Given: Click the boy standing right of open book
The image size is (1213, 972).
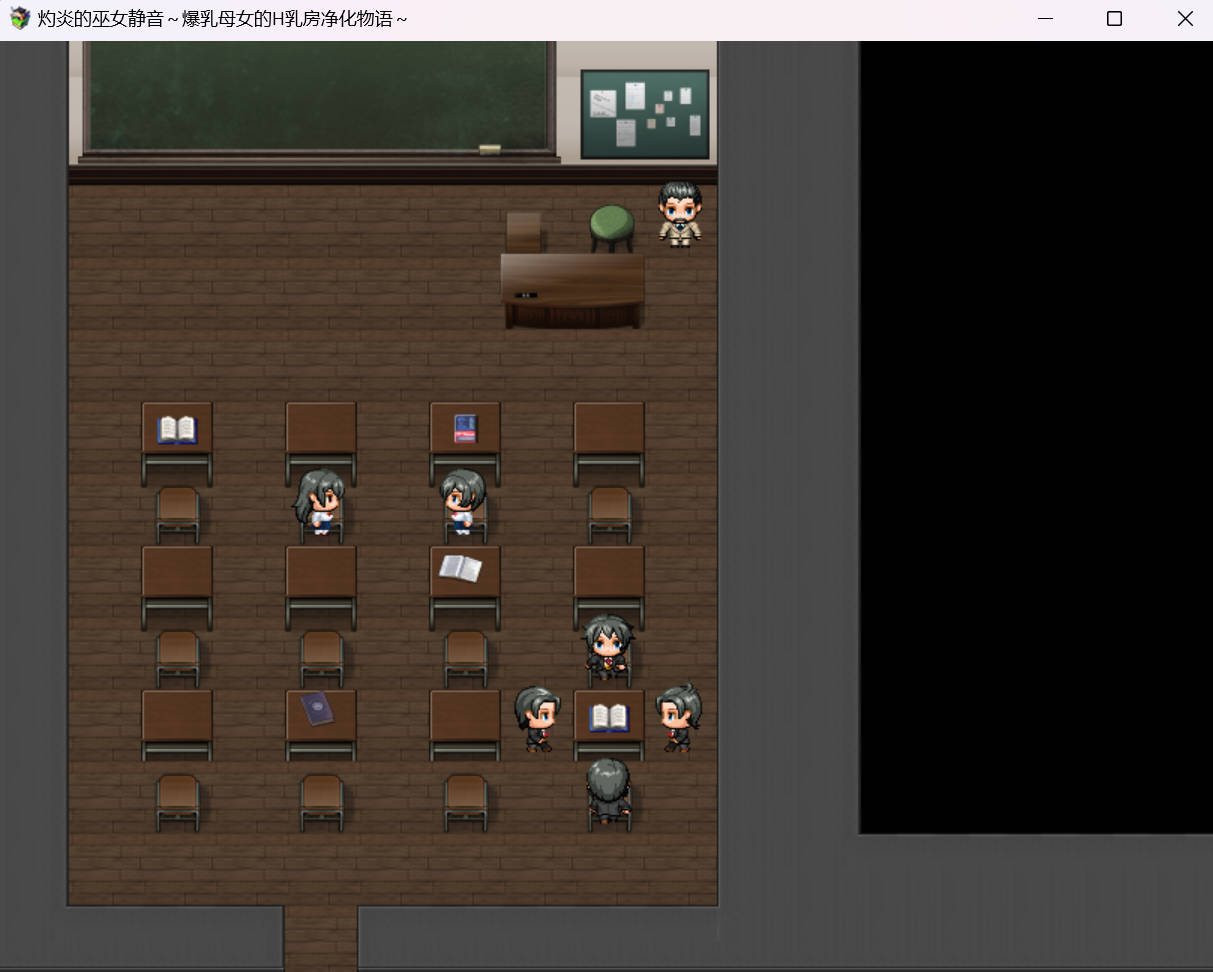Looking at the screenshot, I should 679,716.
